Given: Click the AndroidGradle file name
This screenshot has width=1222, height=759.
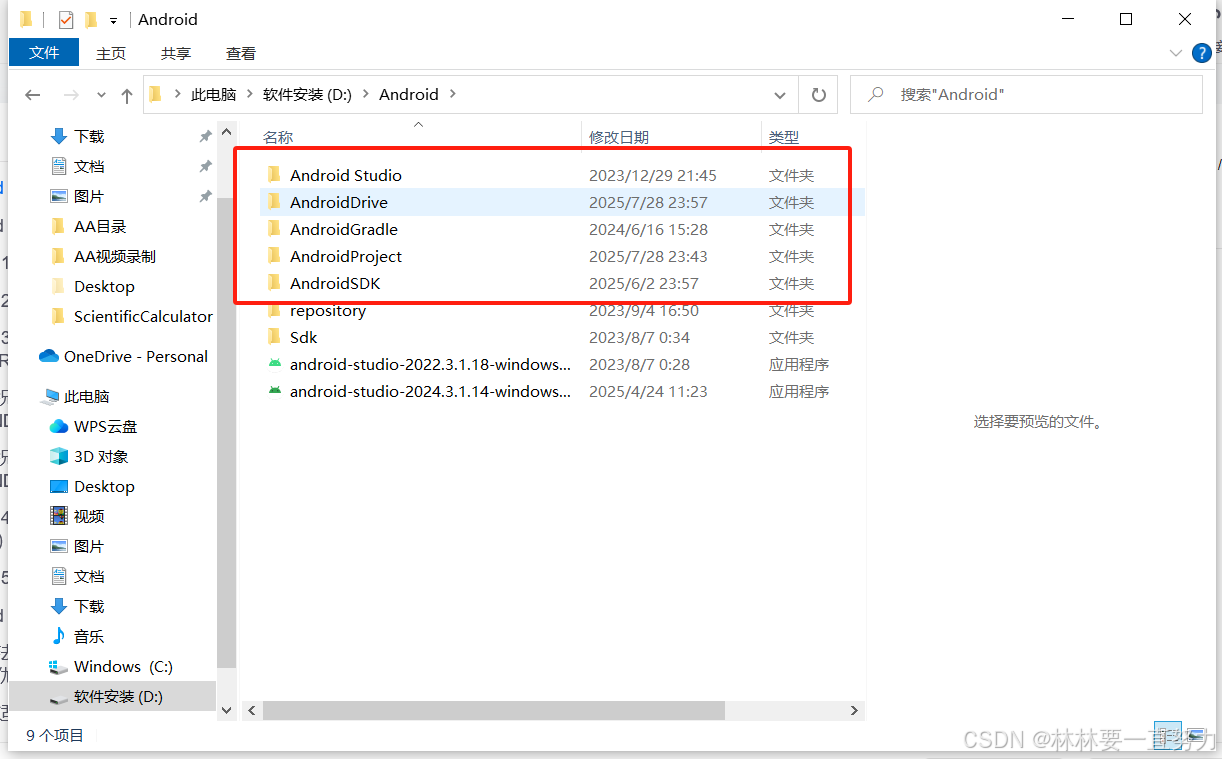Looking at the screenshot, I should pyautogui.click(x=344, y=229).
